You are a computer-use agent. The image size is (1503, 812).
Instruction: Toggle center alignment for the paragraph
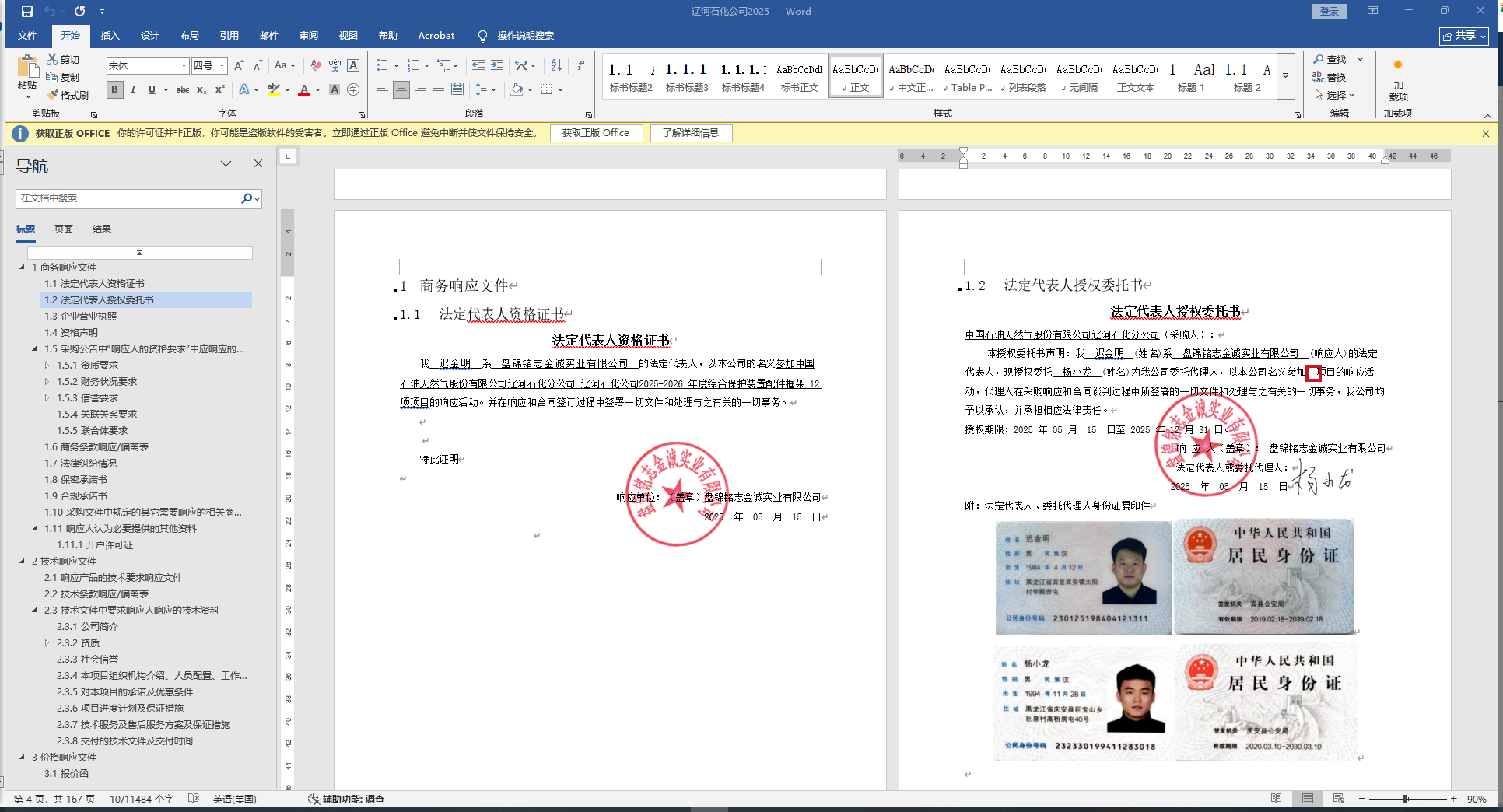point(401,89)
